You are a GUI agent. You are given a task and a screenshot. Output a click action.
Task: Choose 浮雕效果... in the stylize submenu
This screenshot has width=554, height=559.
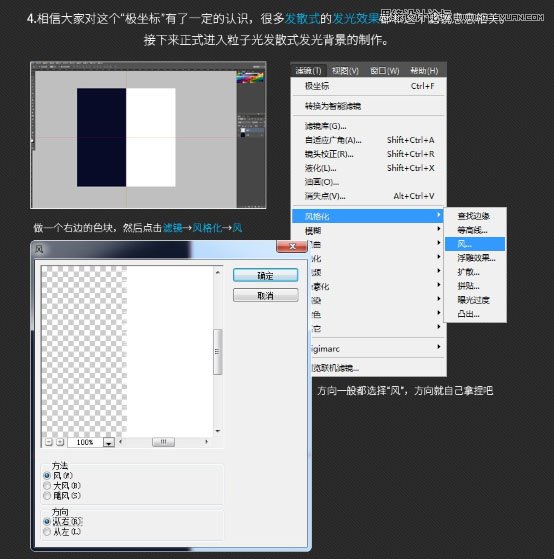point(475,258)
